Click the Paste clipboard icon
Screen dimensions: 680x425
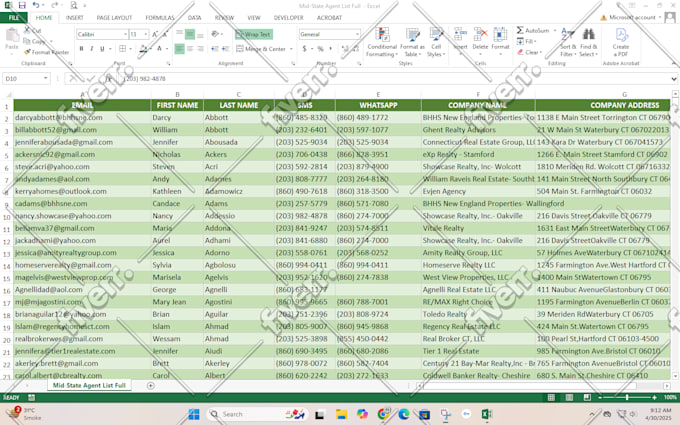pyautogui.click(x=12, y=36)
